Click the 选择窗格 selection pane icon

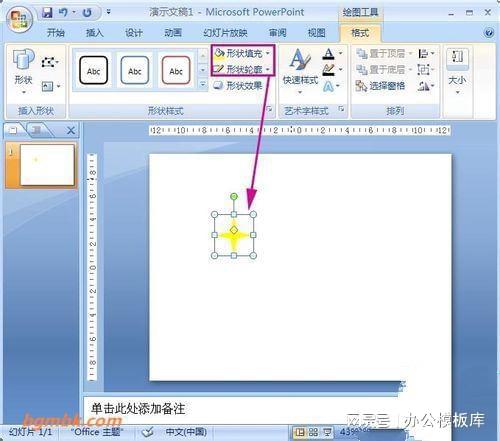[x=361, y=86]
